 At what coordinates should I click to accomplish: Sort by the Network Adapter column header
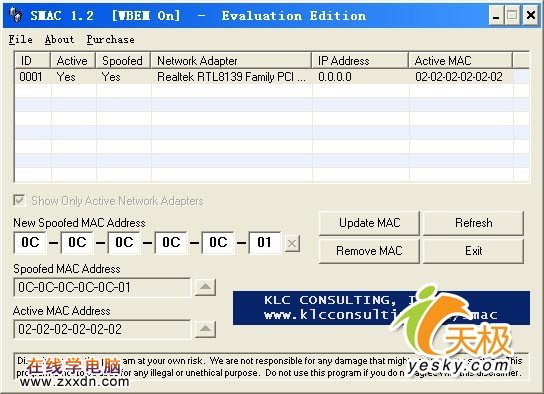(x=231, y=61)
